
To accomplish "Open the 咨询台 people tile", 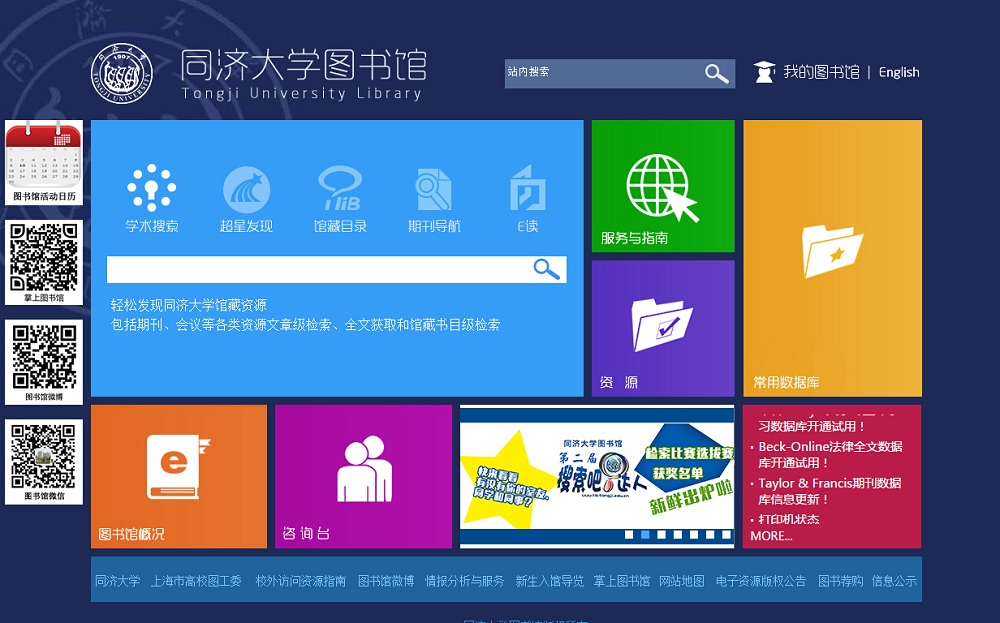I will point(363,476).
